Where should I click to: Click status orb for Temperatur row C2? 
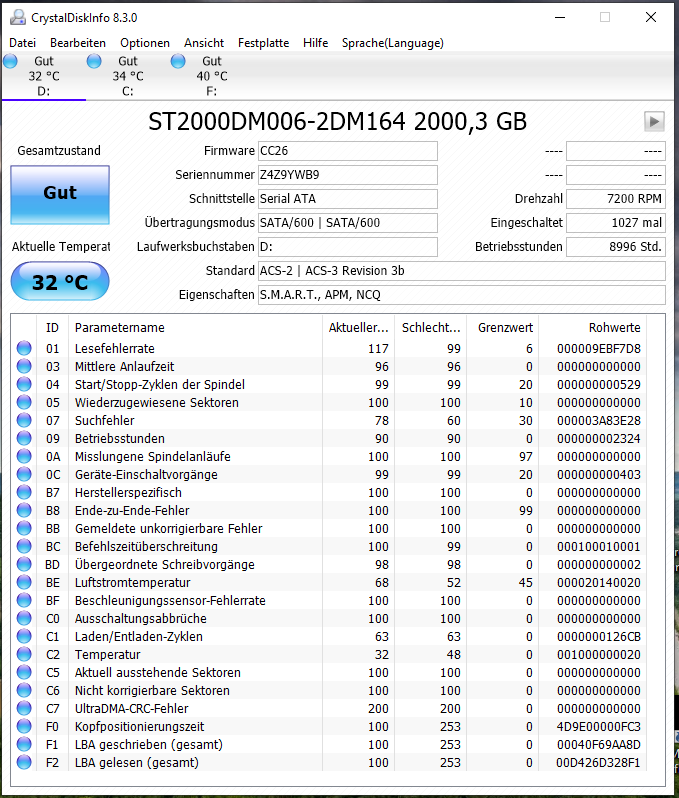(x=24, y=654)
